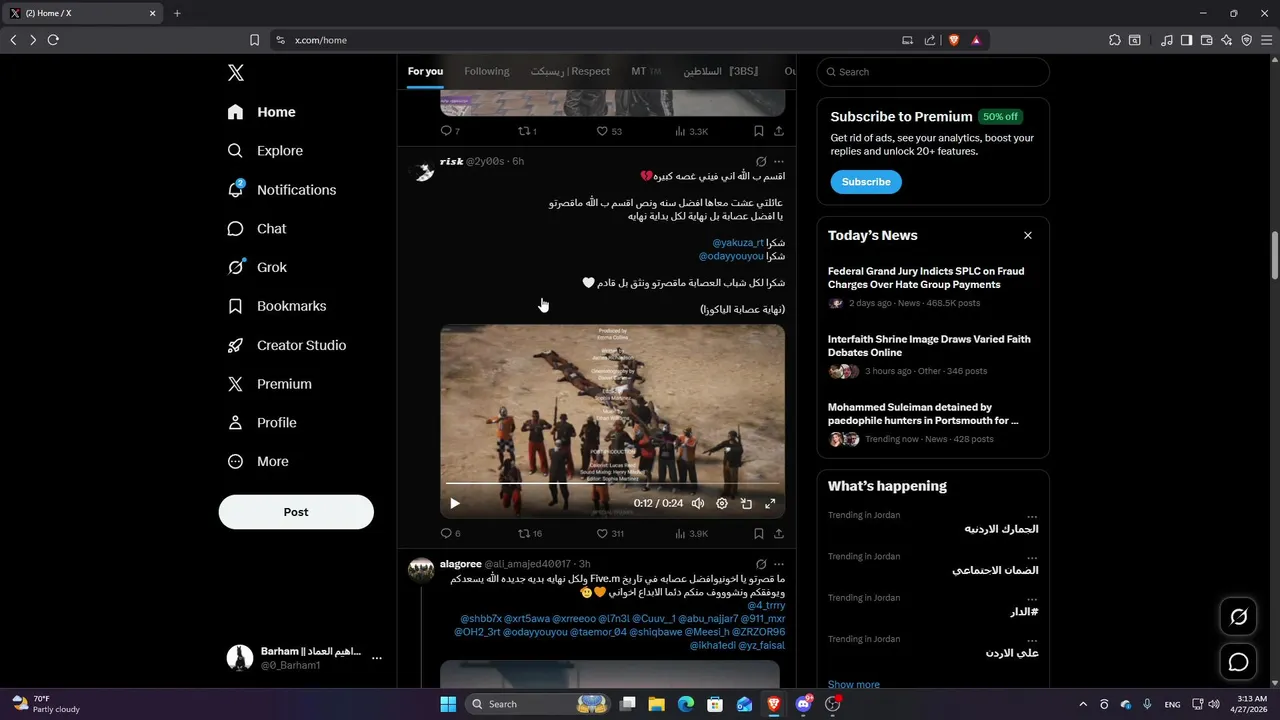Switch to the 3BS tab
Viewport: 1280px width, 720px height.
click(721, 71)
